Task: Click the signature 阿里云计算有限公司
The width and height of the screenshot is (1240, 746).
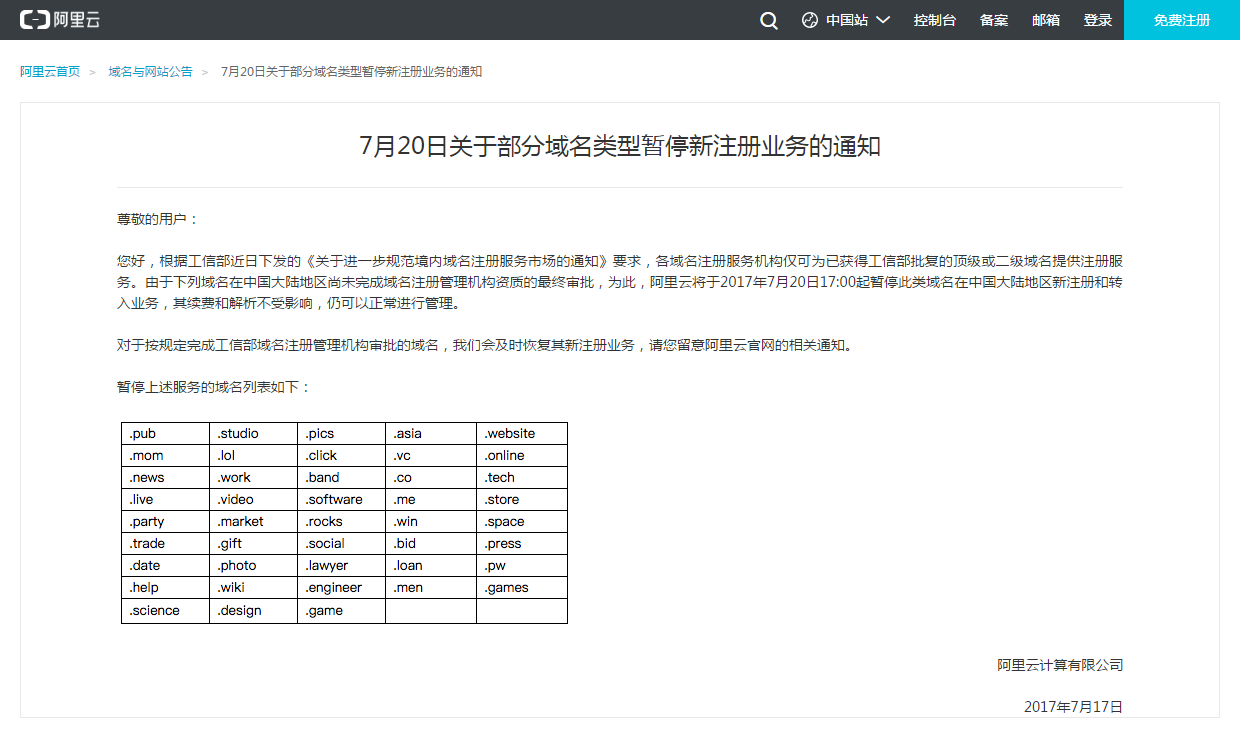Action: point(1060,665)
